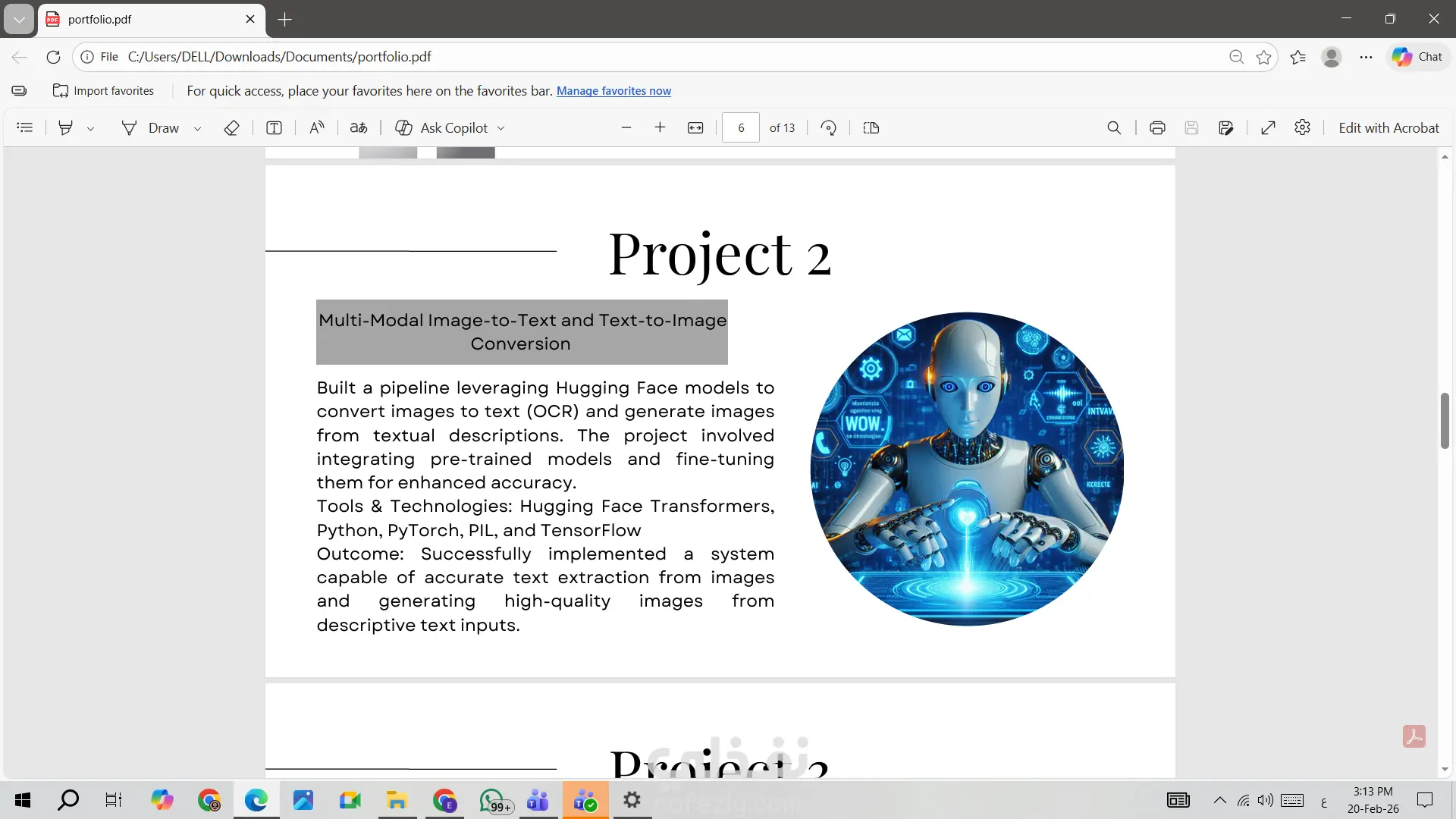Select the Erase tool
The image size is (1456, 819).
(232, 127)
